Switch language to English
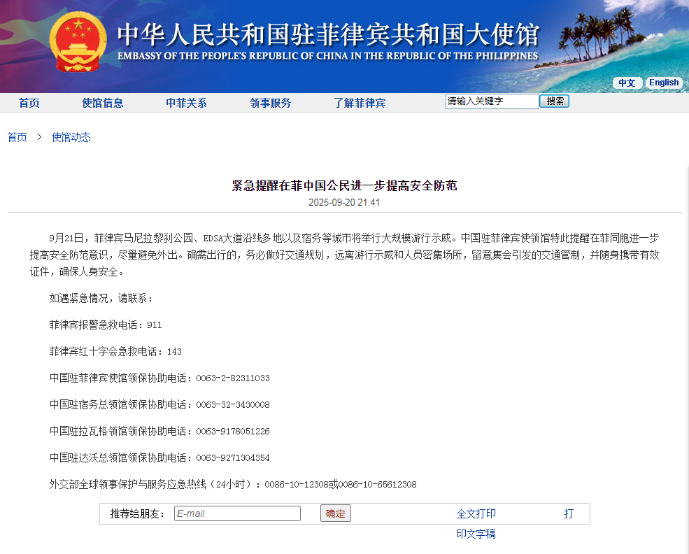 point(663,83)
